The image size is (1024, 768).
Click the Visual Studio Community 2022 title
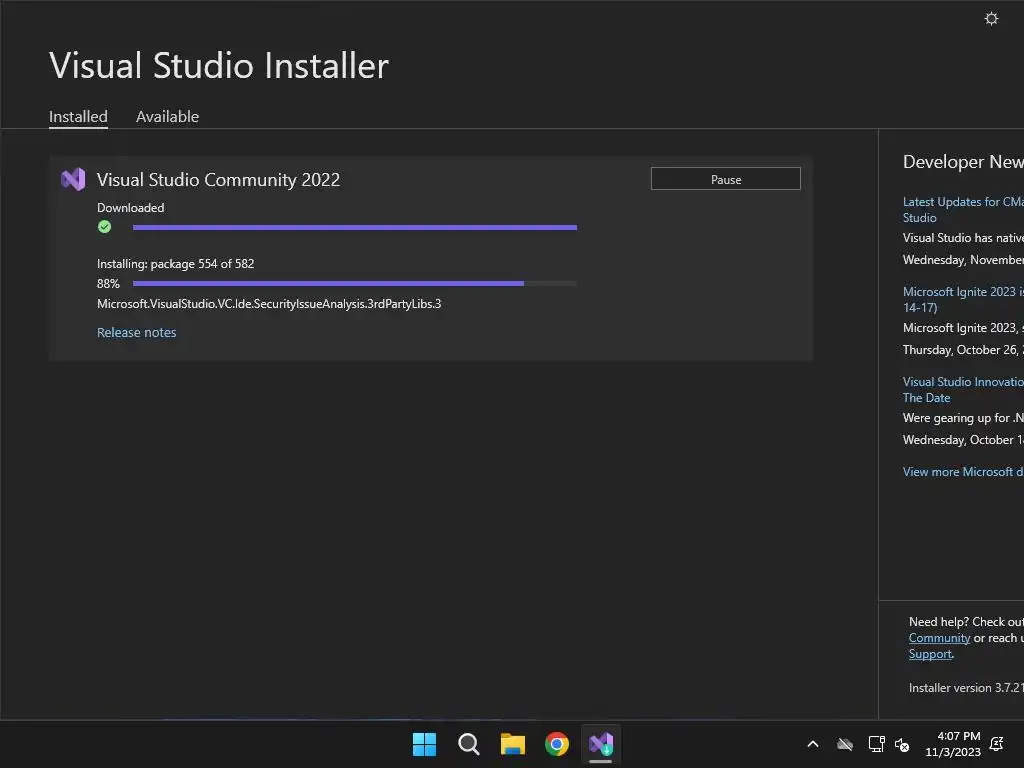click(218, 180)
